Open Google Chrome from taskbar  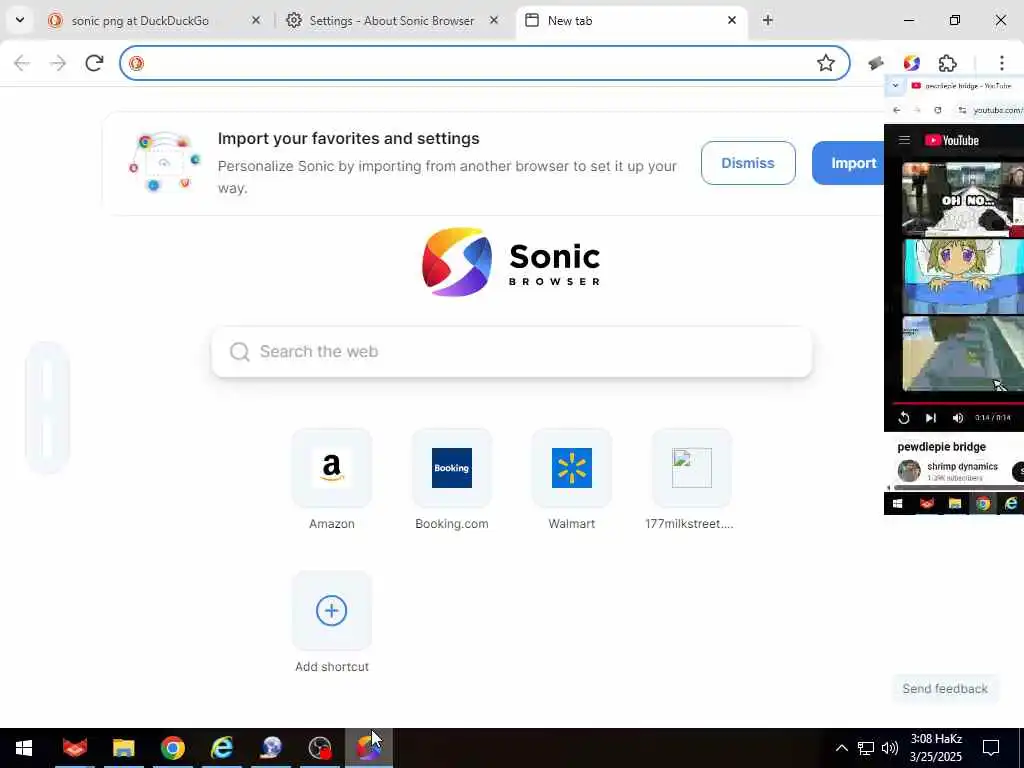click(173, 748)
